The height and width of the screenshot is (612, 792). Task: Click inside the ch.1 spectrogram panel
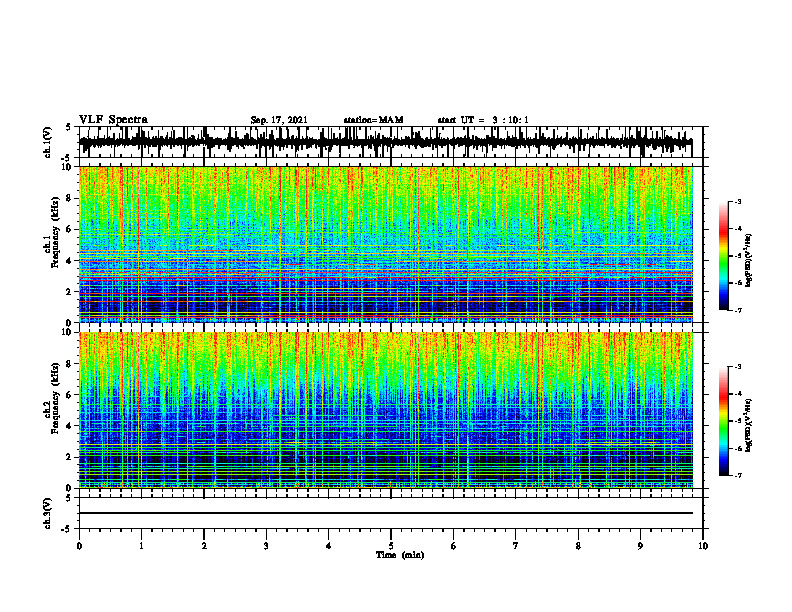[x=386, y=244]
